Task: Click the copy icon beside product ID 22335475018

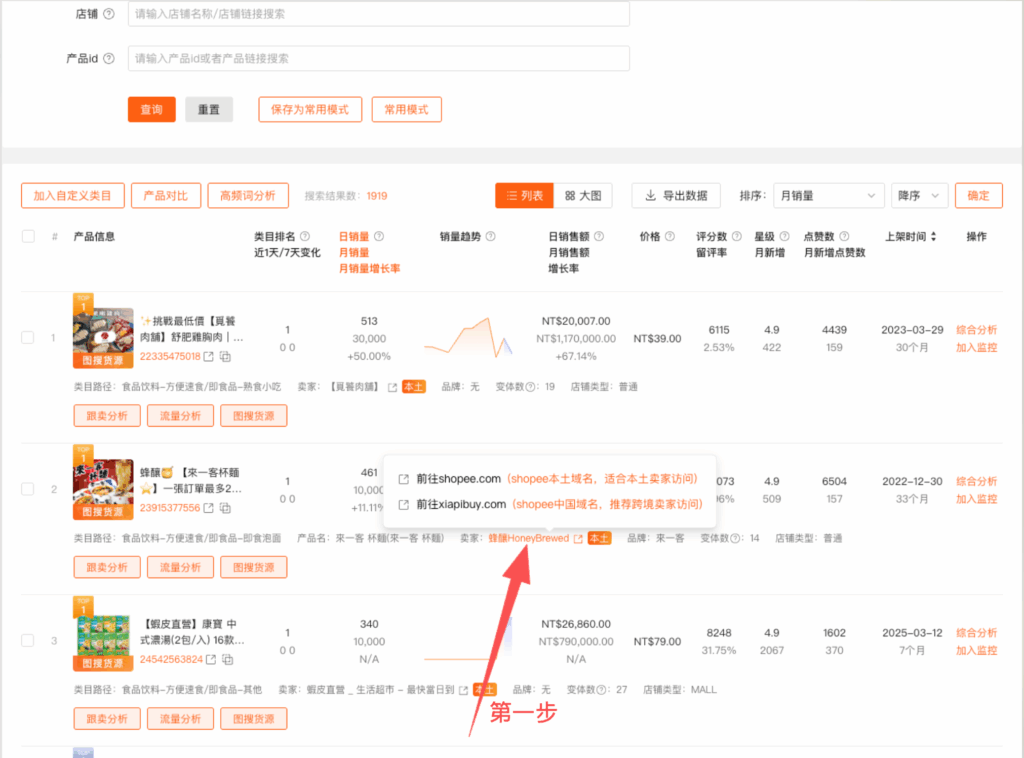Action: 226,357
